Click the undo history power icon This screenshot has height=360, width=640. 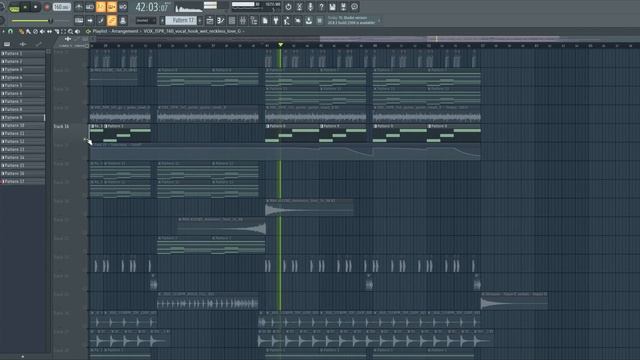click(288, 7)
